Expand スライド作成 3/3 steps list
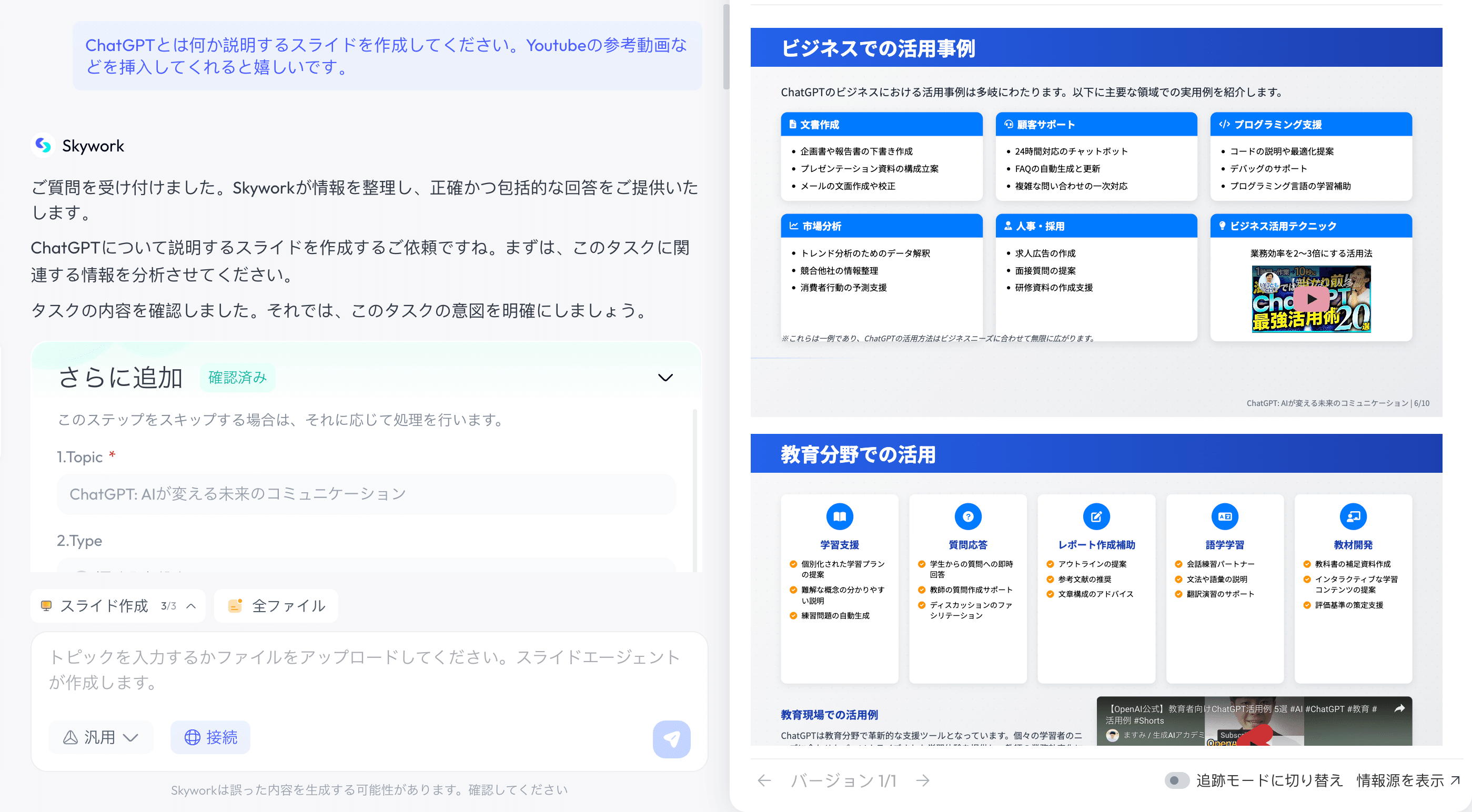Image resolution: width=1472 pixels, height=812 pixels. (191, 606)
